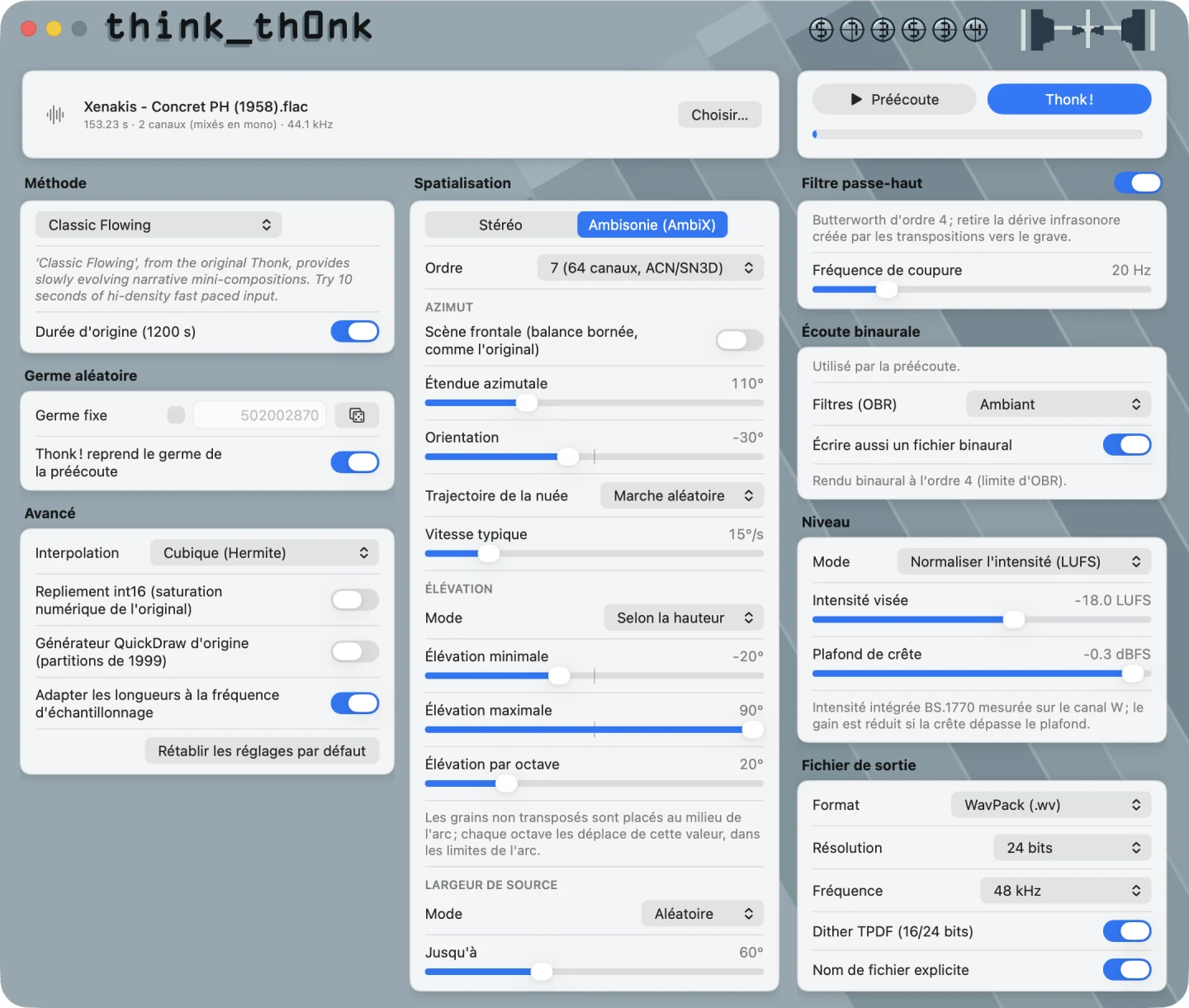Click the audio waveform icon beside the Xenakis file
Image resolution: width=1189 pixels, height=1008 pixels.
[55, 115]
